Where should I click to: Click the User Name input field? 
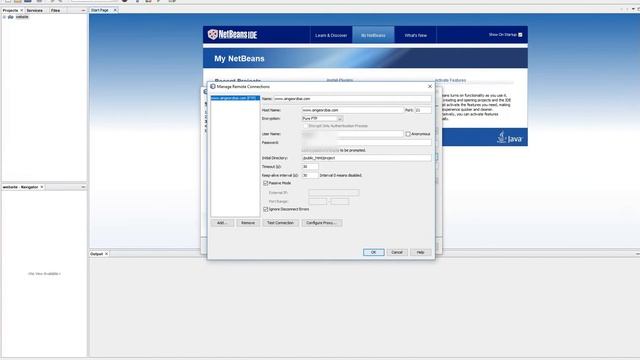352,134
